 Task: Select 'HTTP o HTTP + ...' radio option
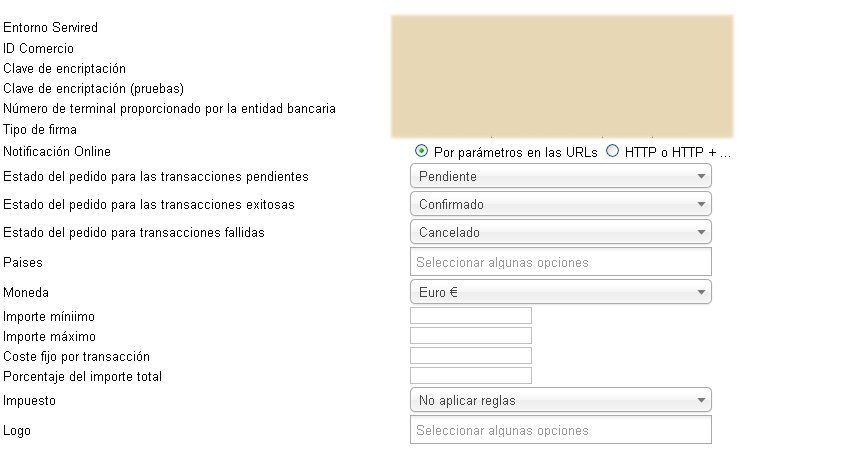coord(612,151)
